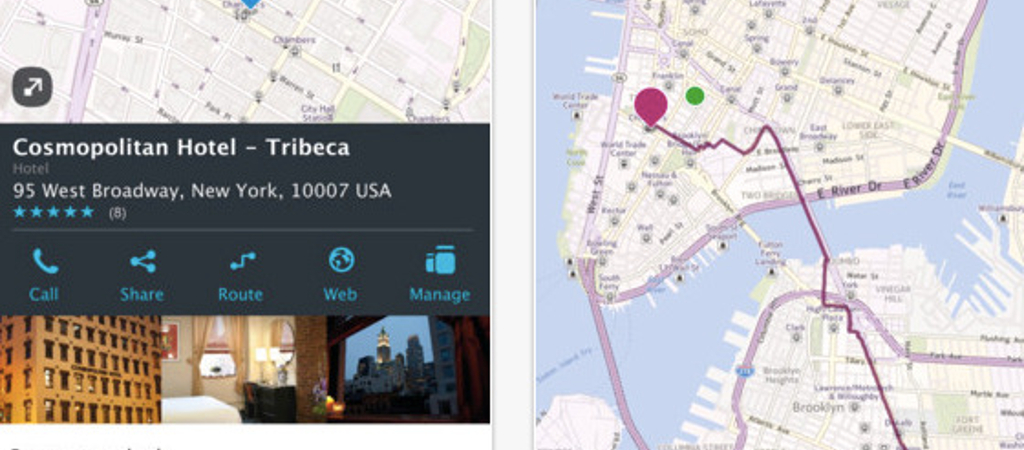Image resolution: width=1024 pixels, height=450 pixels.
Task: Tap the 95 West Broadway address
Action: point(202,191)
